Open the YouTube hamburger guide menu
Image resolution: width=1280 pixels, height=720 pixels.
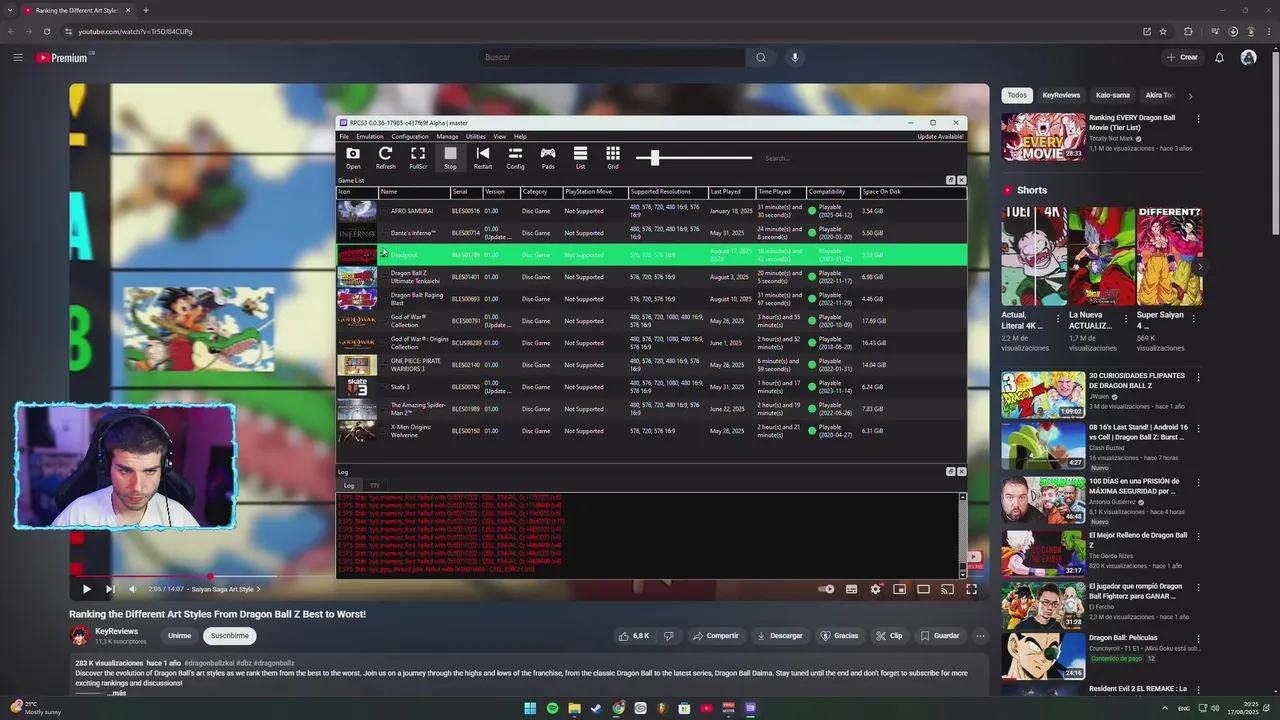pyautogui.click(x=17, y=57)
